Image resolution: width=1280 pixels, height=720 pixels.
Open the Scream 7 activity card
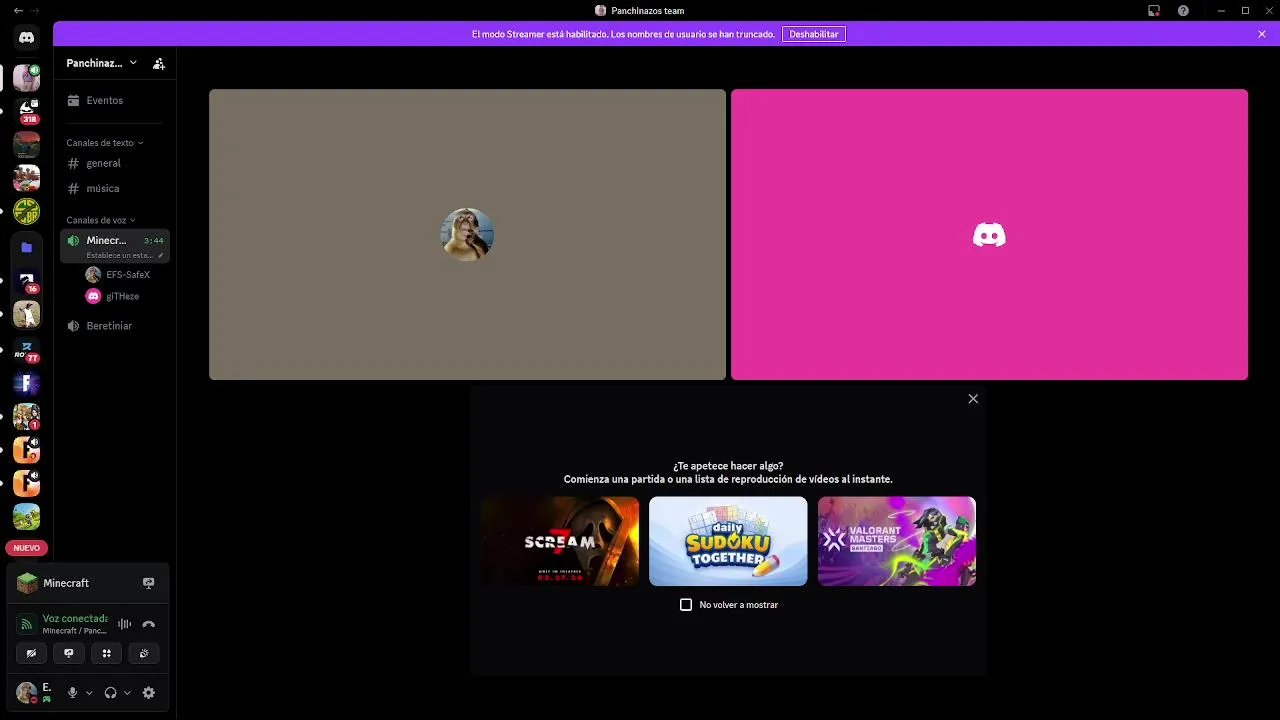pyautogui.click(x=560, y=541)
